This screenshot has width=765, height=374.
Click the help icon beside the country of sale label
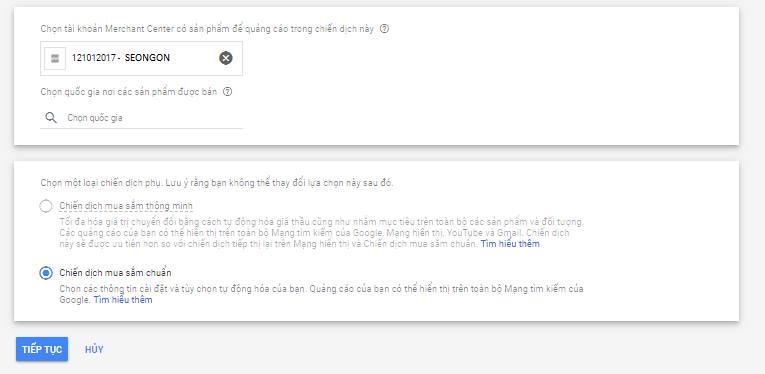(227, 92)
